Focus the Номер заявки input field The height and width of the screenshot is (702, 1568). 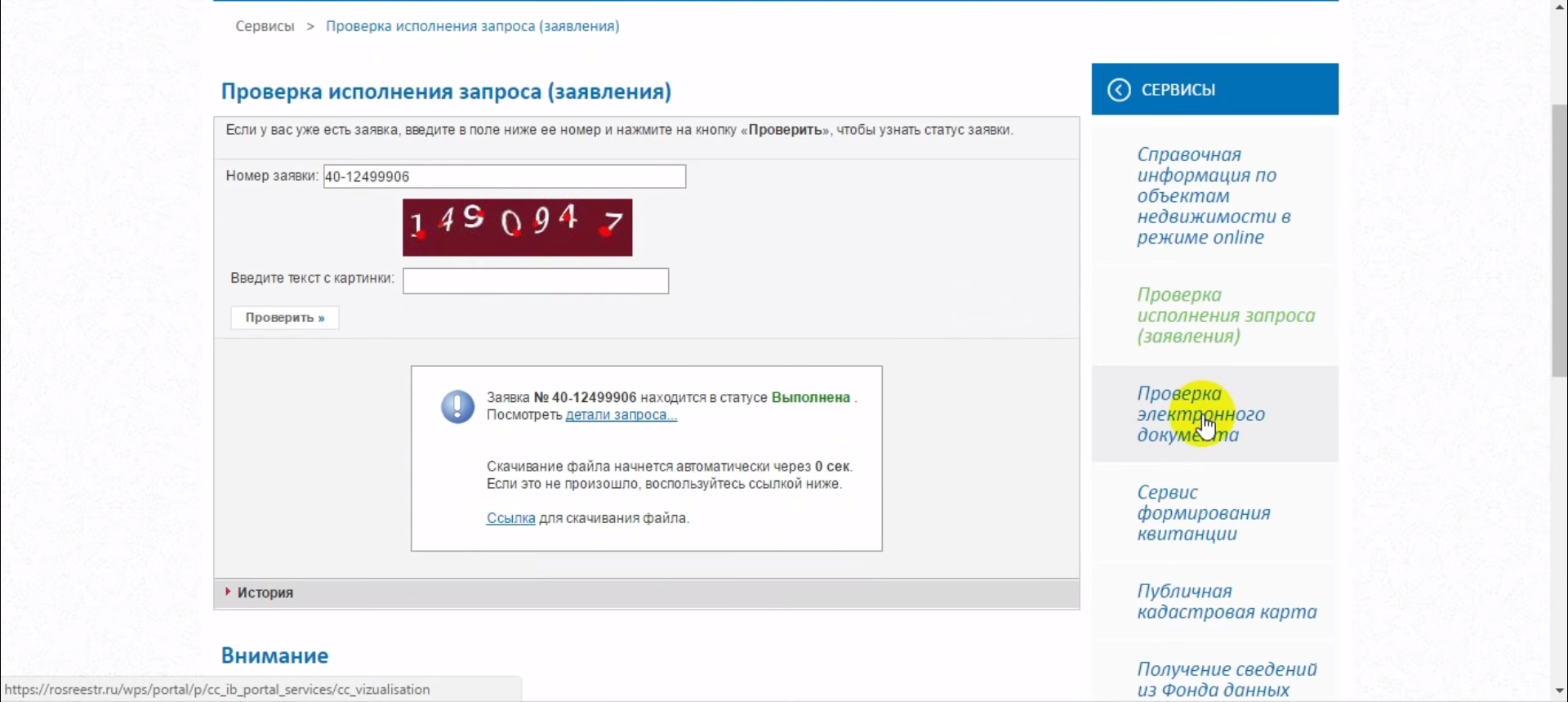(x=504, y=177)
